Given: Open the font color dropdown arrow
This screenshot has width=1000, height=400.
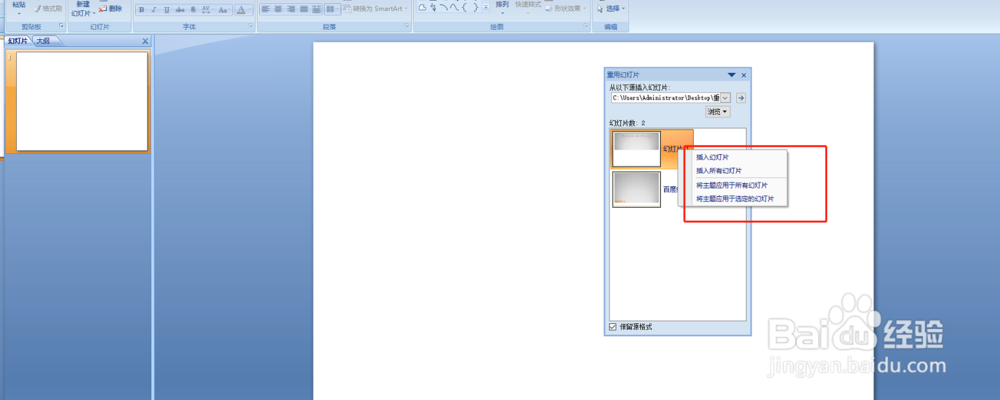Looking at the screenshot, I should (x=250, y=10).
